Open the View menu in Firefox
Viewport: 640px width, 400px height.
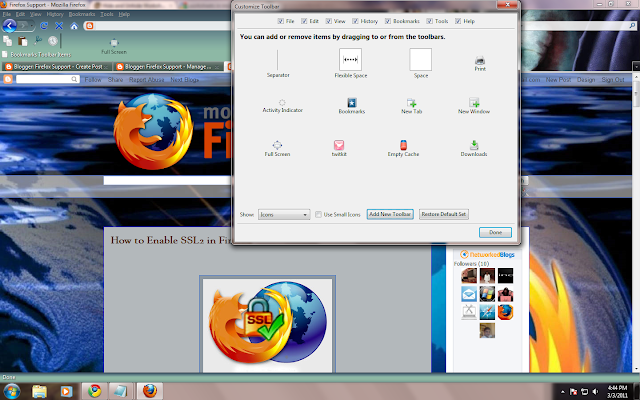click(36, 14)
